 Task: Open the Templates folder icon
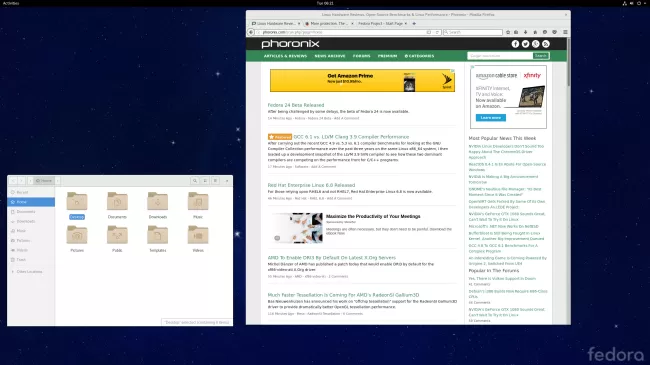pos(158,236)
